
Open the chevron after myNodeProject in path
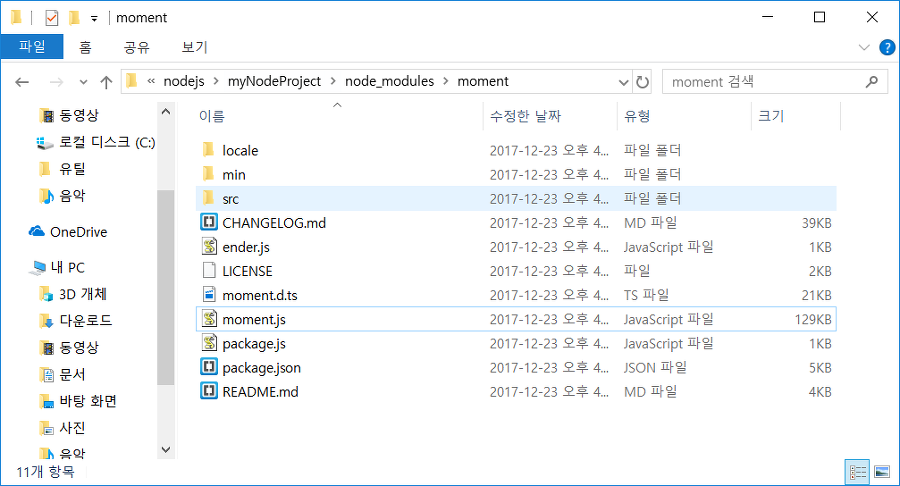pos(333,81)
